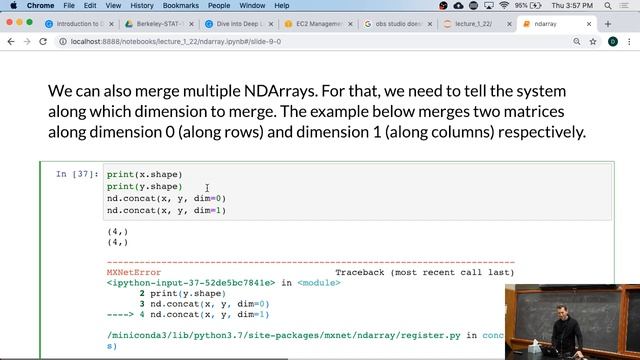Screen dimensions: 640x360
Task: Close the ndarray tab
Action: click(x=589, y=24)
